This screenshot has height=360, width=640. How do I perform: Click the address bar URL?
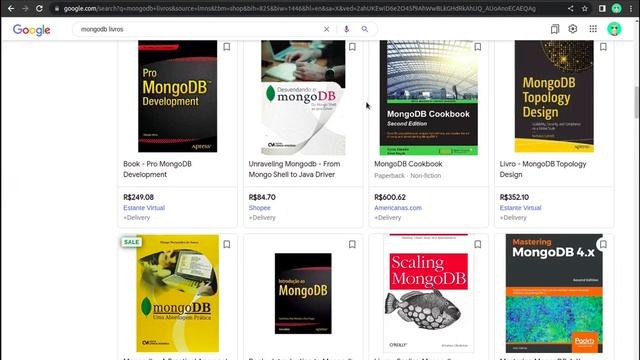[x=300, y=9]
